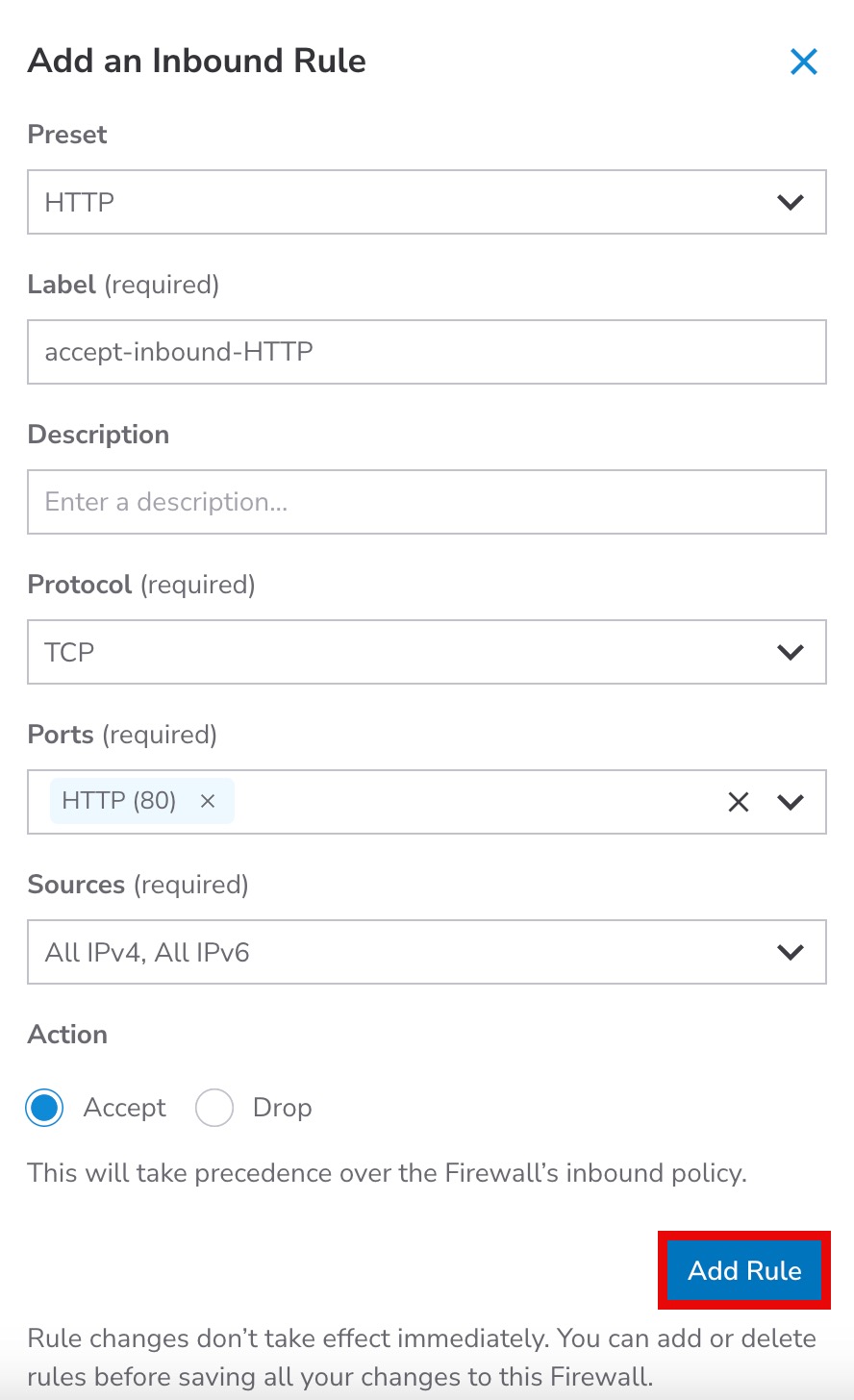This screenshot has height=1400, width=854.
Task: Click the Description field label
Action: [x=98, y=435]
